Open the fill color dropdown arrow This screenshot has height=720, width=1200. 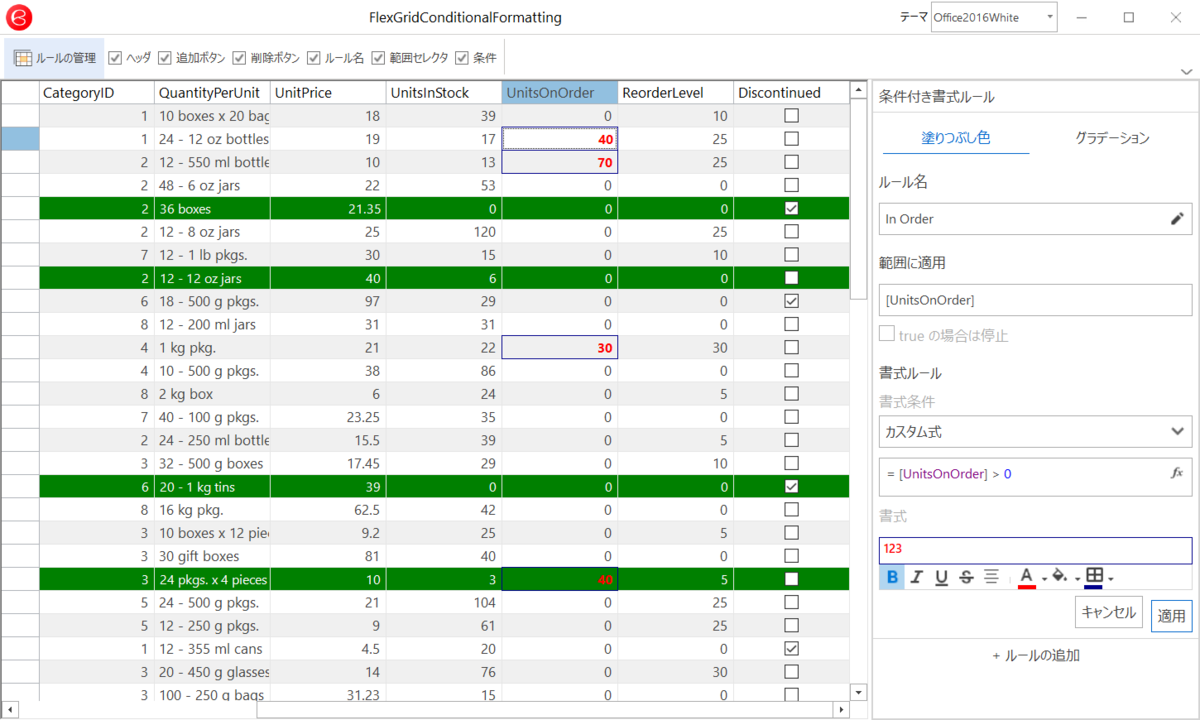[1077, 578]
